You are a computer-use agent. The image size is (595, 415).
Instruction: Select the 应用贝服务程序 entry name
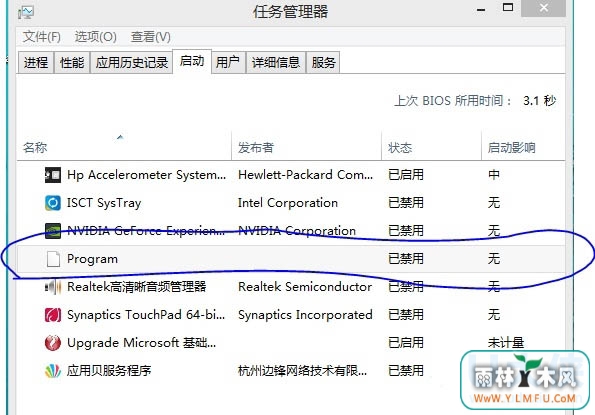[109, 371]
